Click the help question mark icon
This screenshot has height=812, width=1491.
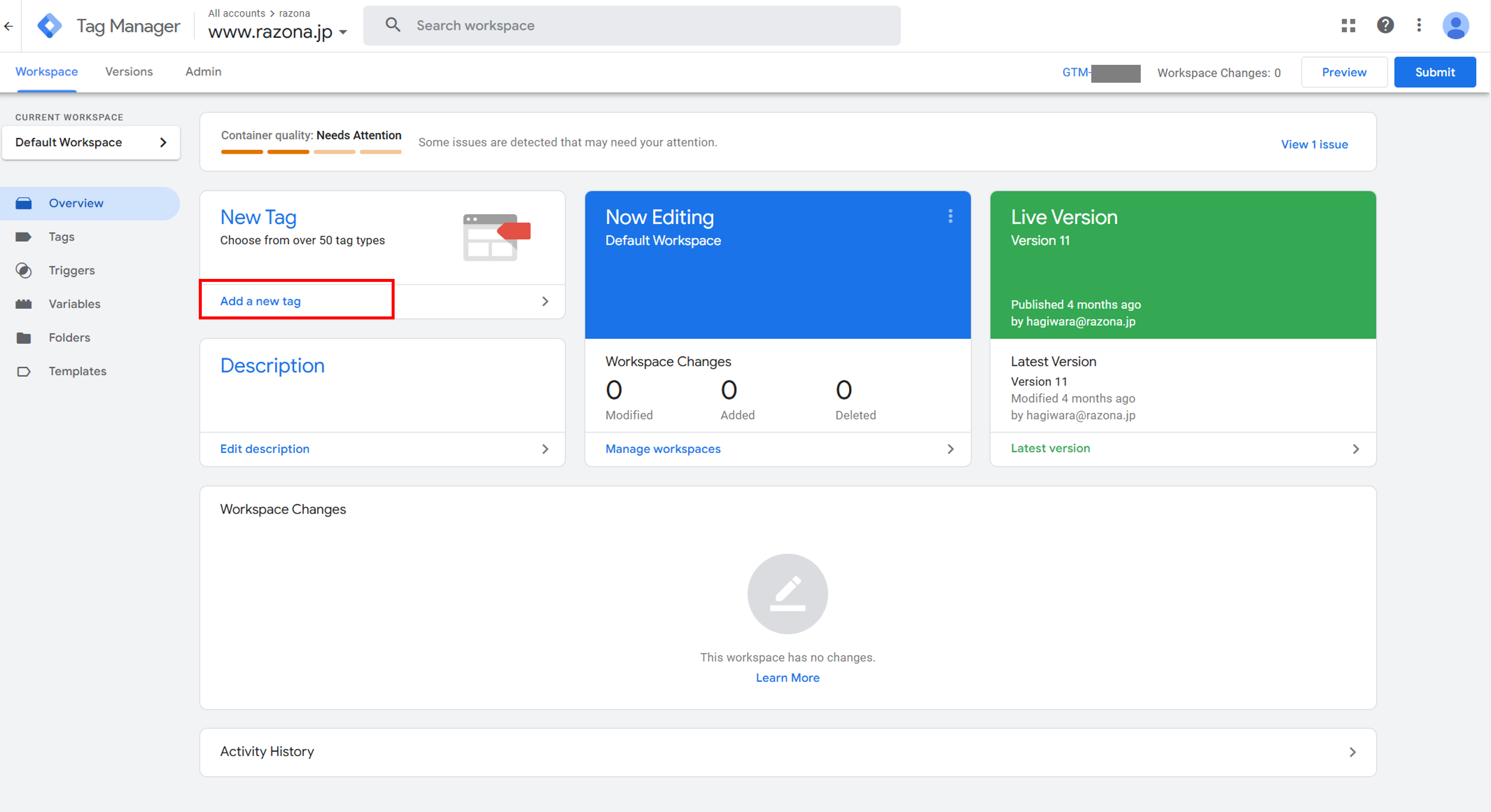tap(1385, 26)
